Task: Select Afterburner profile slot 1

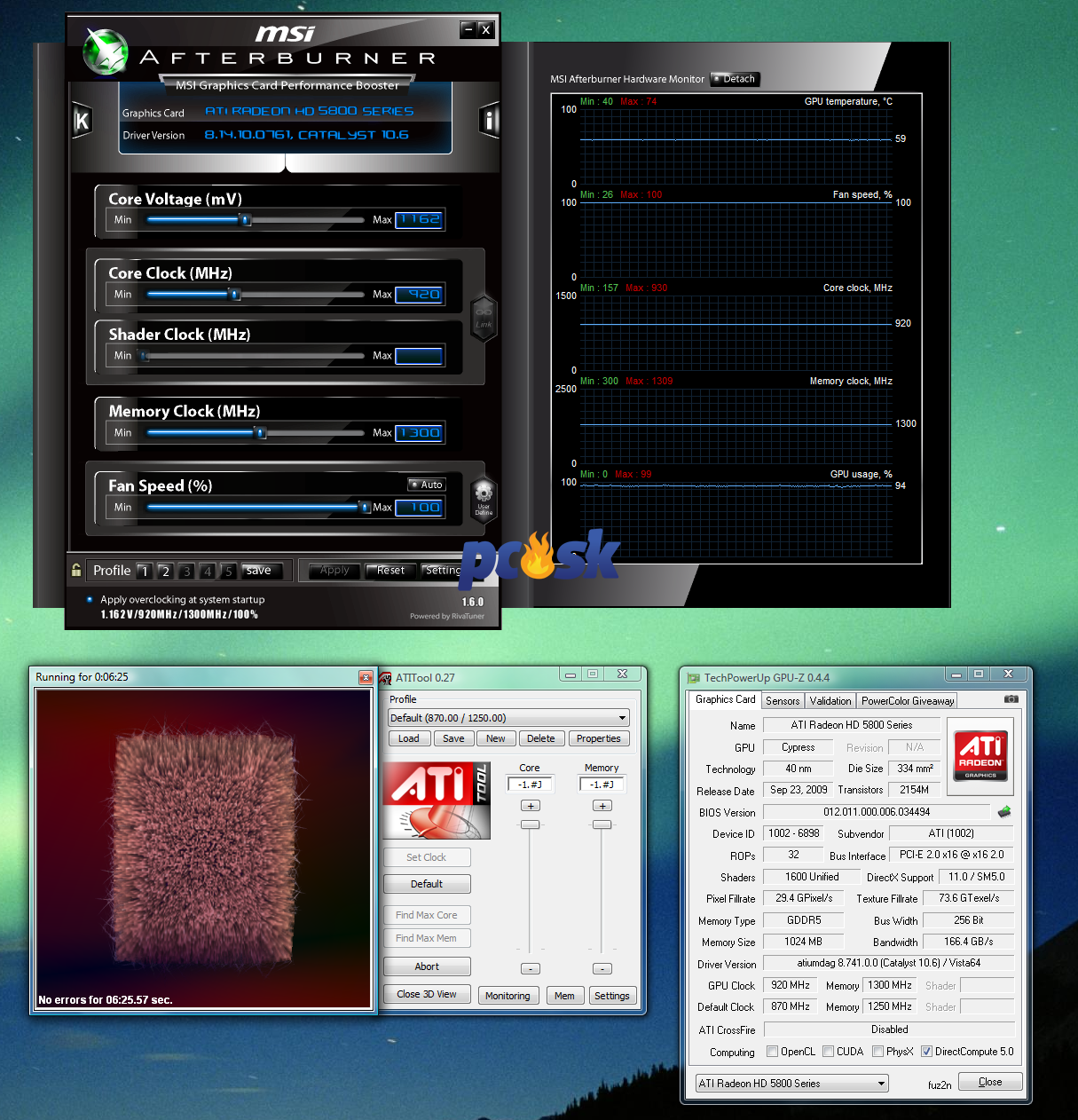Action: (x=145, y=571)
